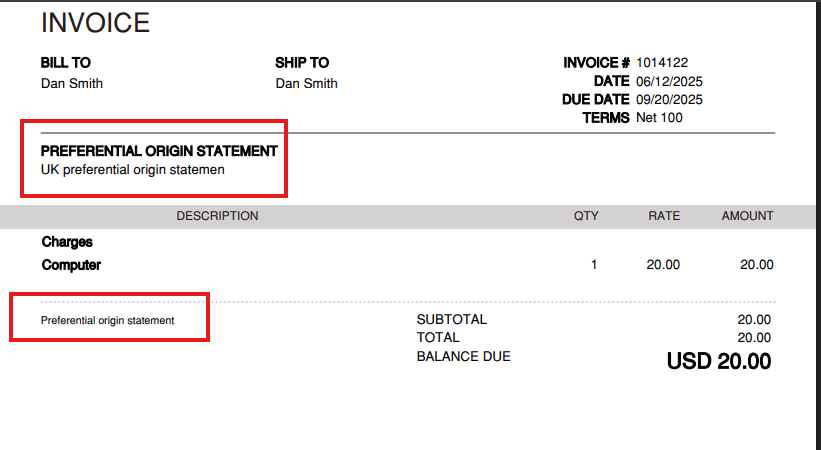Select the SUBTOTAL label
This screenshot has width=821, height=450.
click(451, 320)
